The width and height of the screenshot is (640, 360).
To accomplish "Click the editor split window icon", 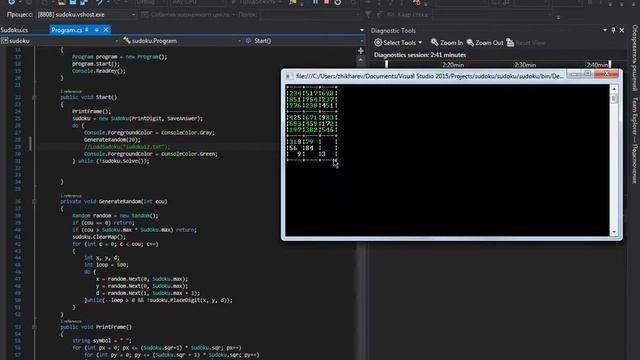I will click(361, 51).
